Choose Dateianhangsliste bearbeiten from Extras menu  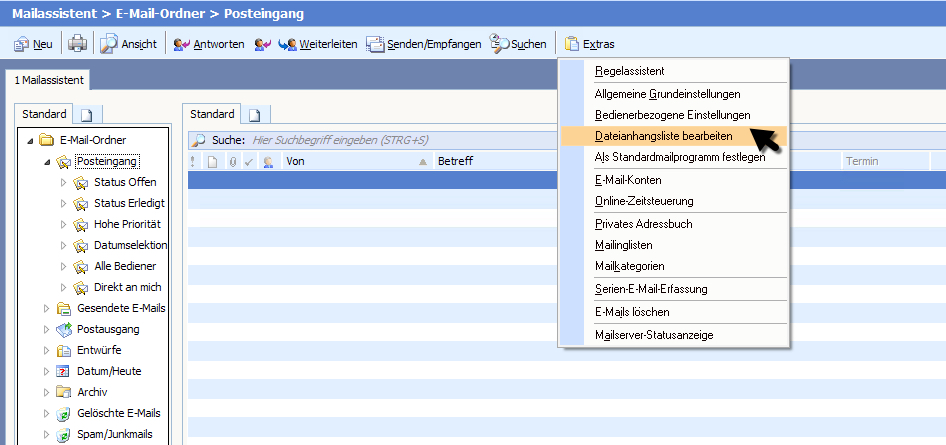point(663,135)
